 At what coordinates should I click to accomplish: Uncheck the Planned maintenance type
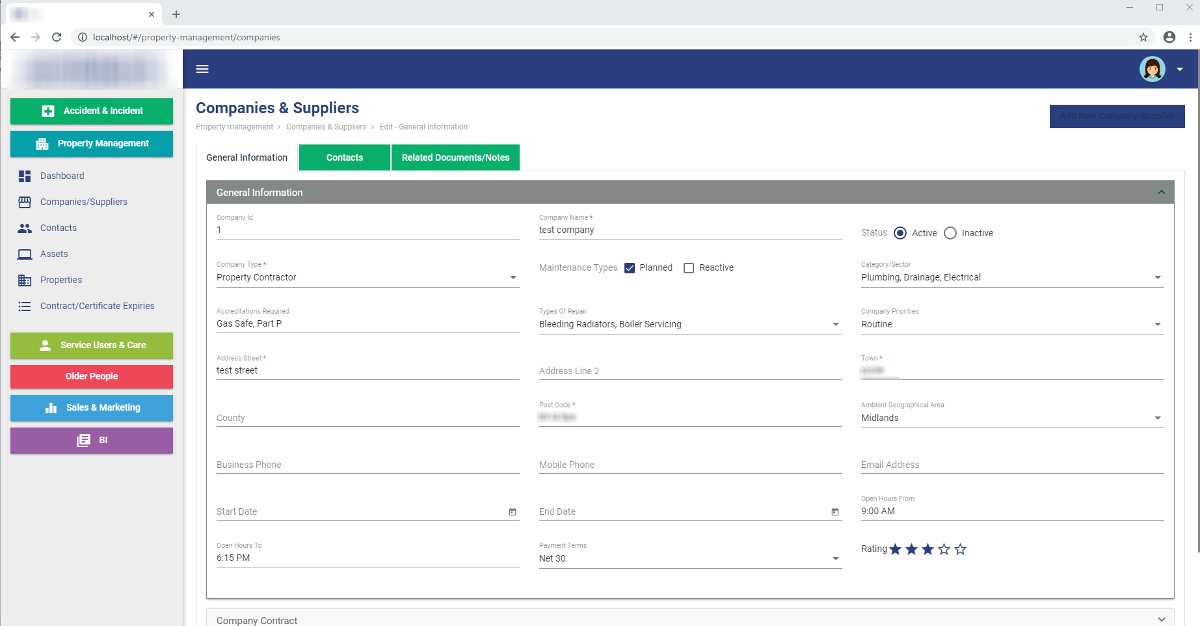(629, 267)
